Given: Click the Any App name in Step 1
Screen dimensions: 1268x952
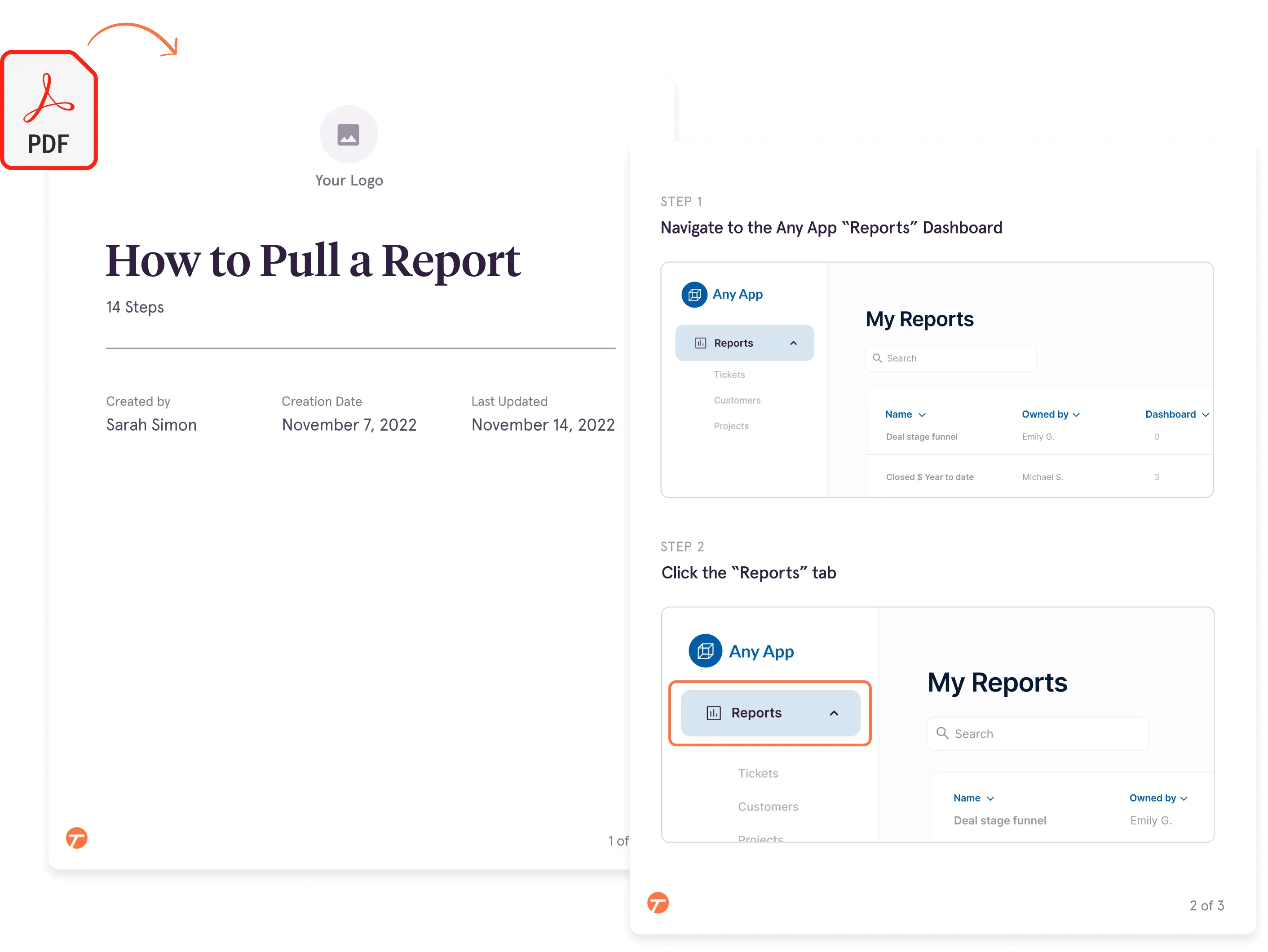Looking at the screenshot, I should [x=737, y=294].
